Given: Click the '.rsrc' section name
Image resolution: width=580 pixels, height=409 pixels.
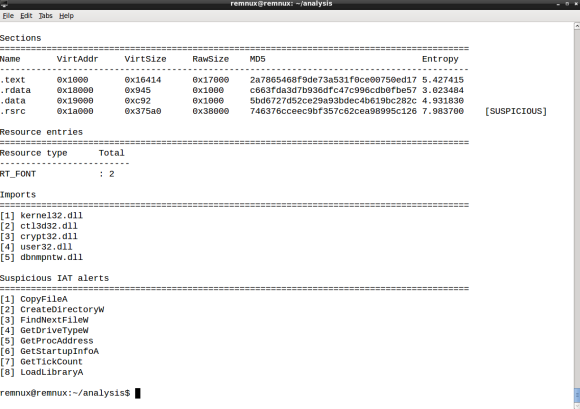Looking at the screenshot, I should coord(13,111).
